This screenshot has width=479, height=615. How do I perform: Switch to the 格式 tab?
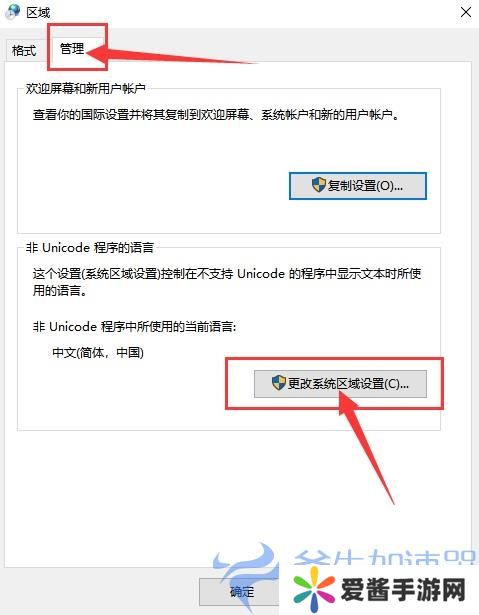(x=24, y=51)
